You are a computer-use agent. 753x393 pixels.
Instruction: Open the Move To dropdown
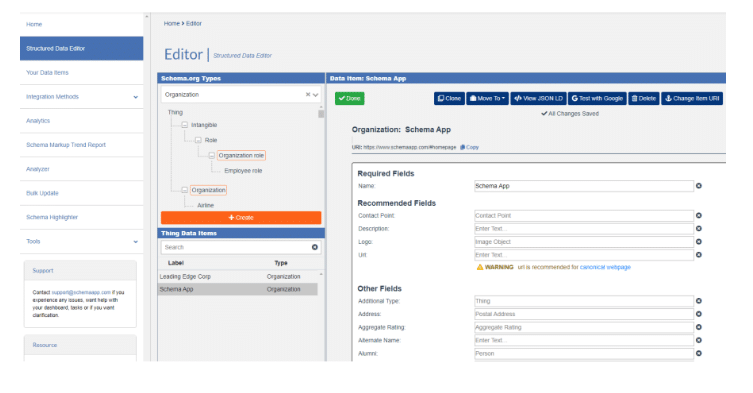pos(487,98)
